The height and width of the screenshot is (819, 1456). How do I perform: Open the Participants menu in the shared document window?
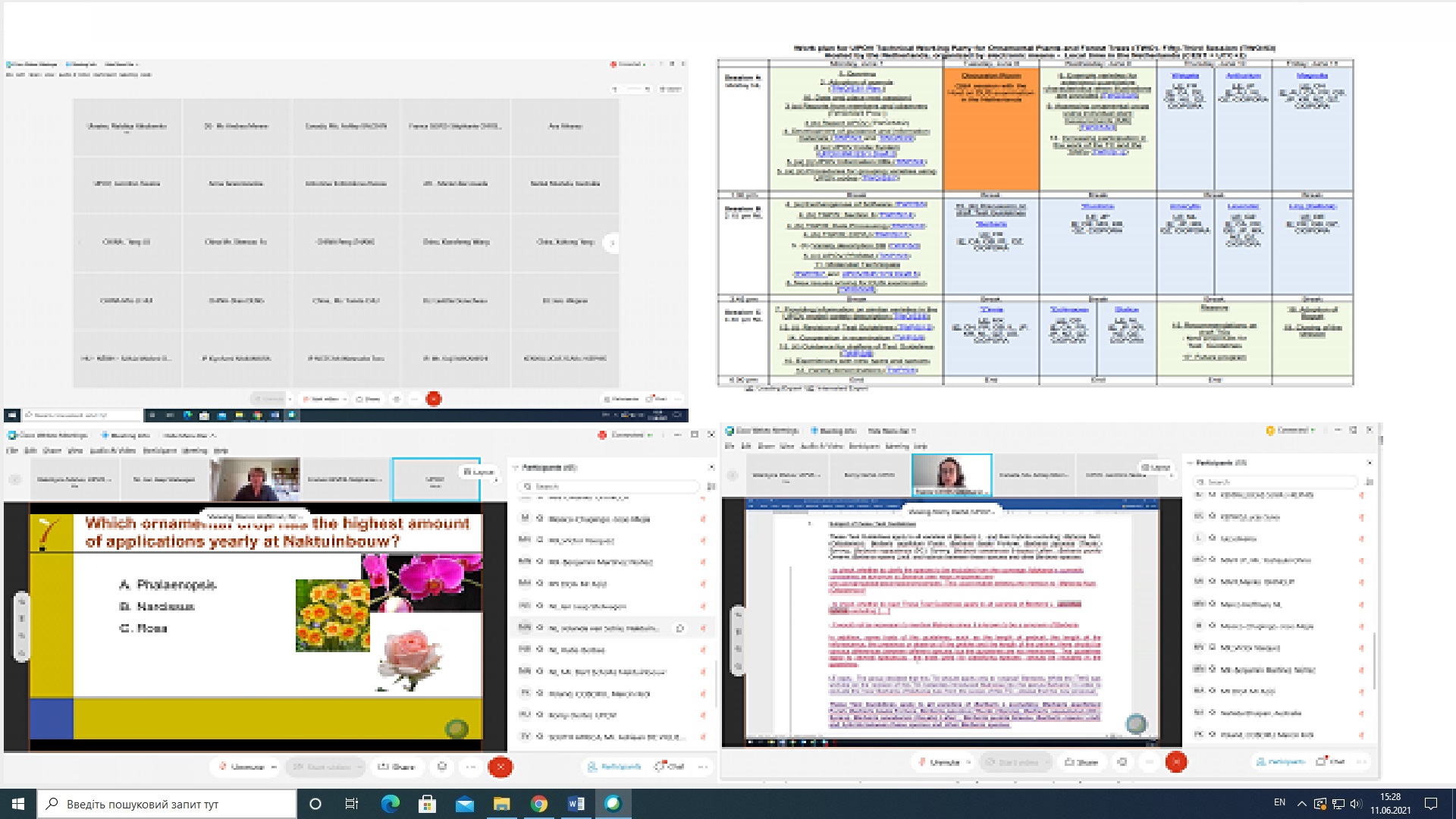point(864,446)
